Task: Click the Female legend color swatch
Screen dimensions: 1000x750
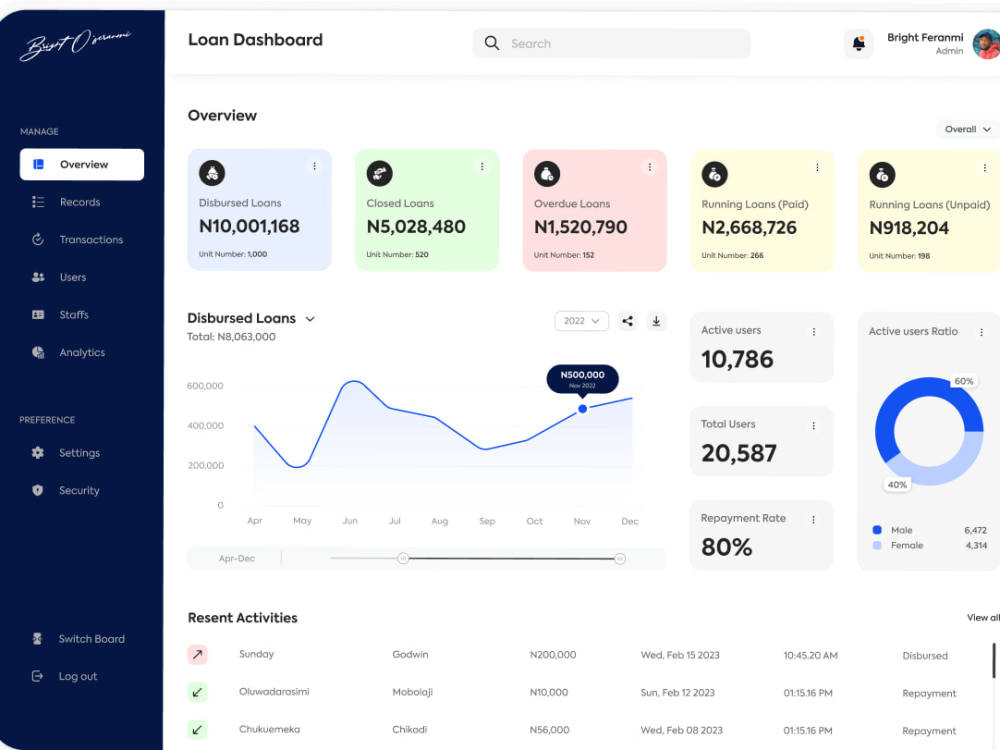Action: [877, 545]
